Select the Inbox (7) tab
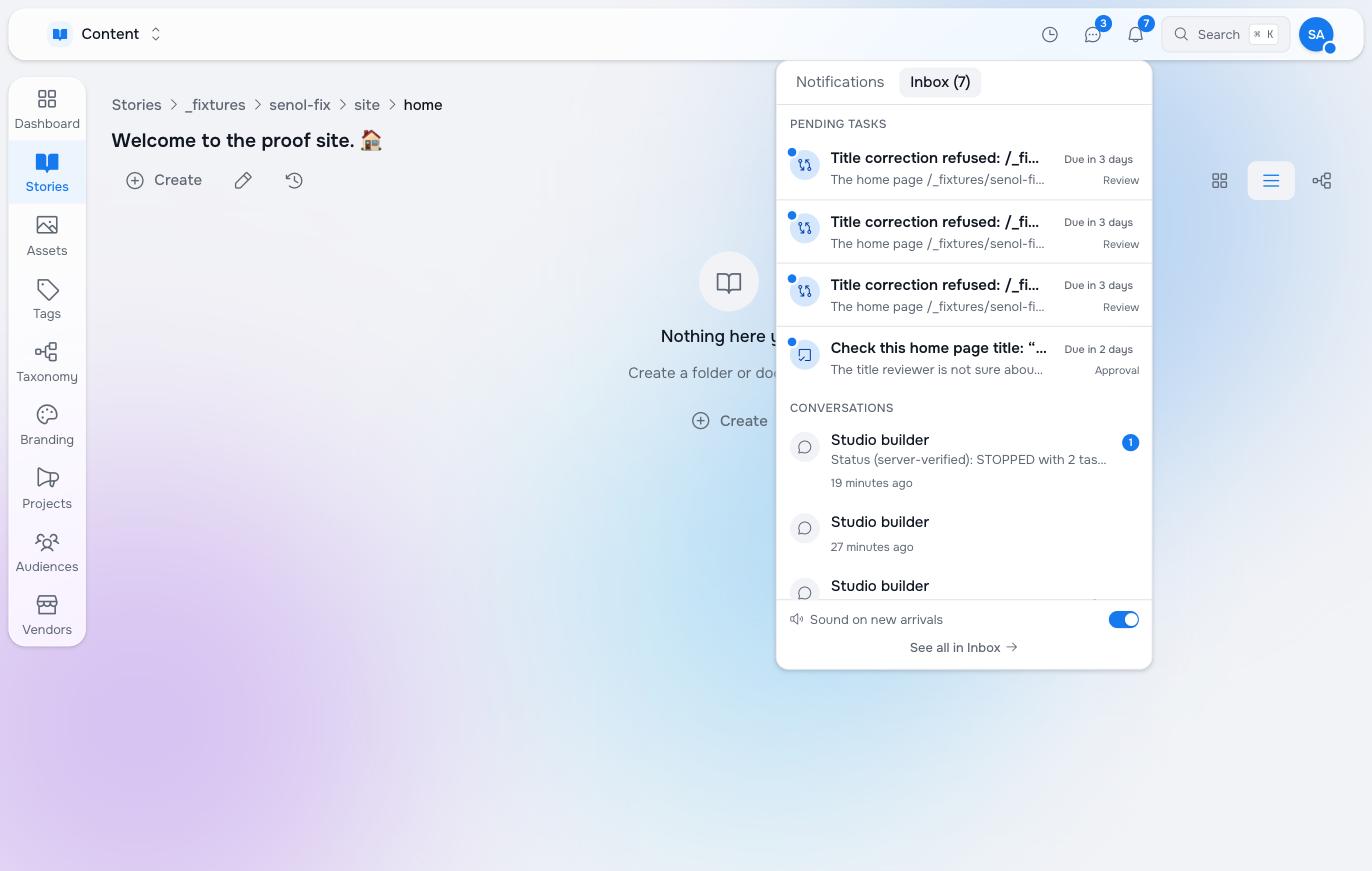The image size is (1372, 871). pyautogui.click(x=940, y=82)
